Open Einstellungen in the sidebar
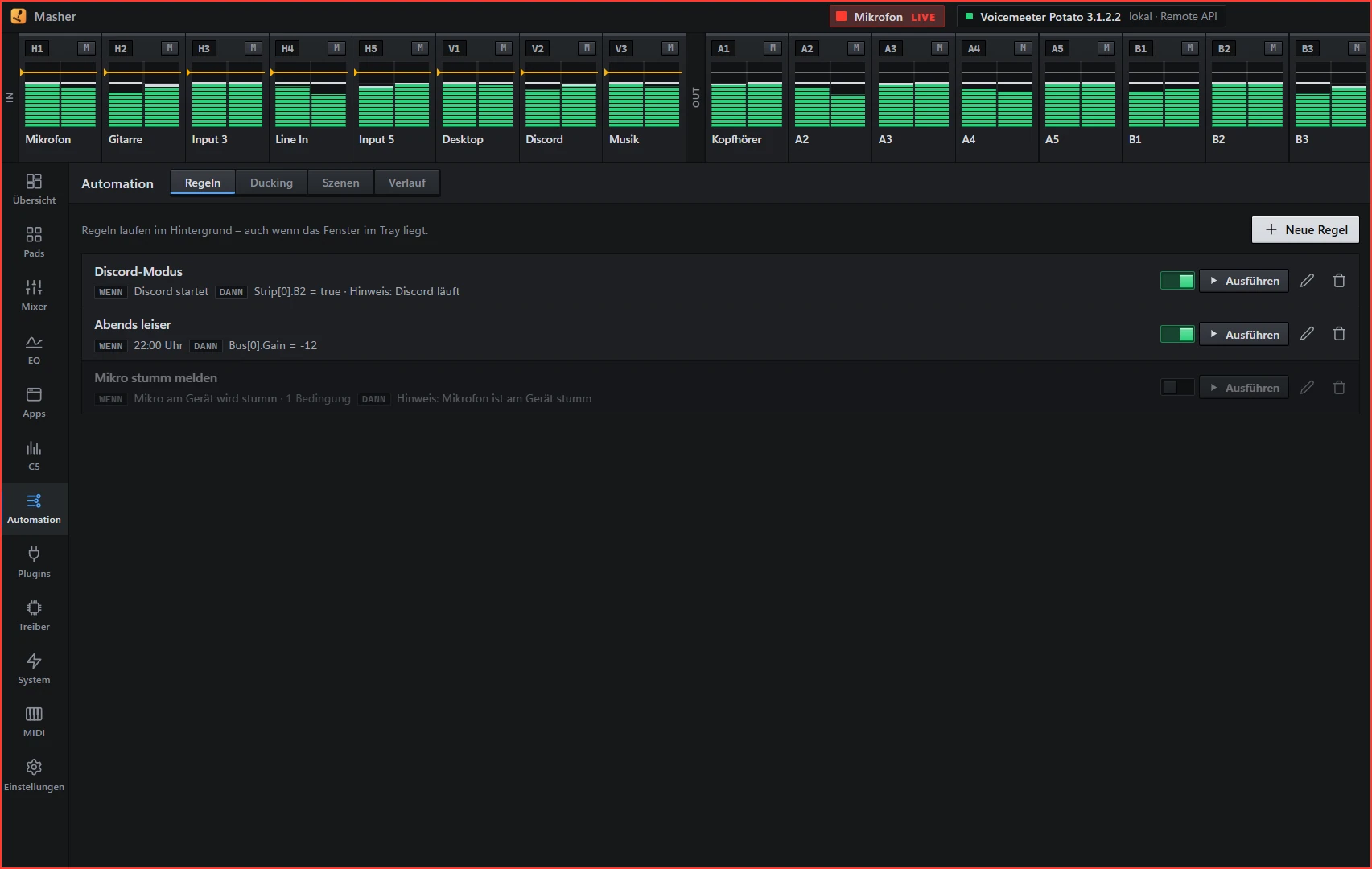 (34, 776)
